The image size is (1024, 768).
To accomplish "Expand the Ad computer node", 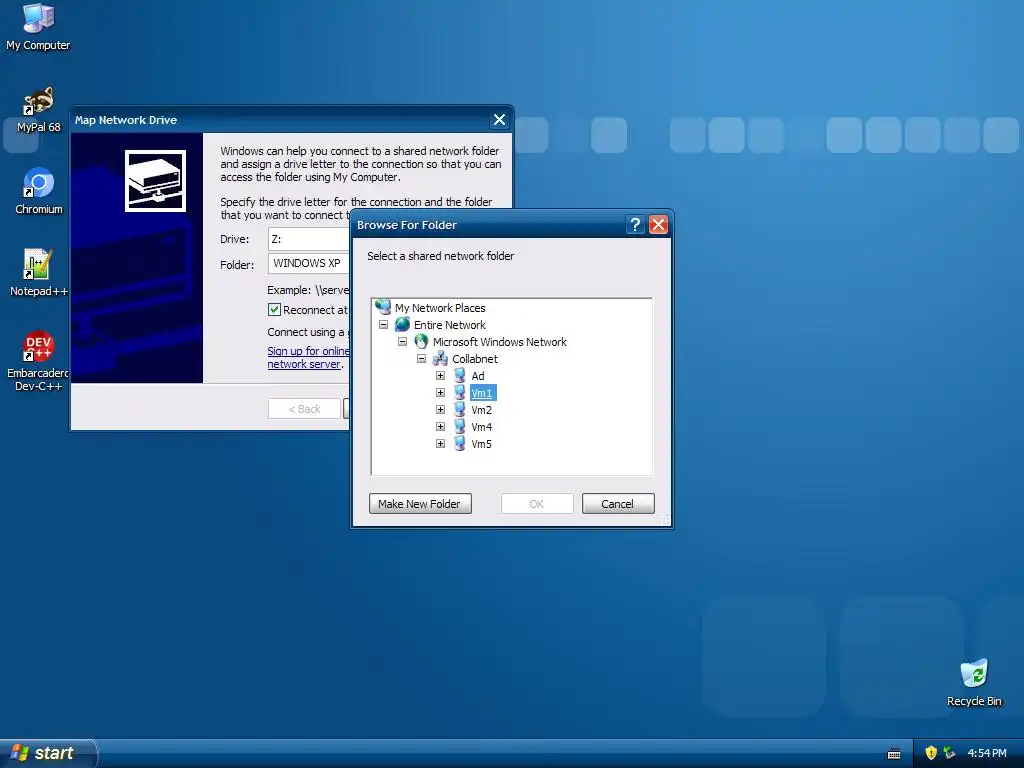I will coord(440,376).
